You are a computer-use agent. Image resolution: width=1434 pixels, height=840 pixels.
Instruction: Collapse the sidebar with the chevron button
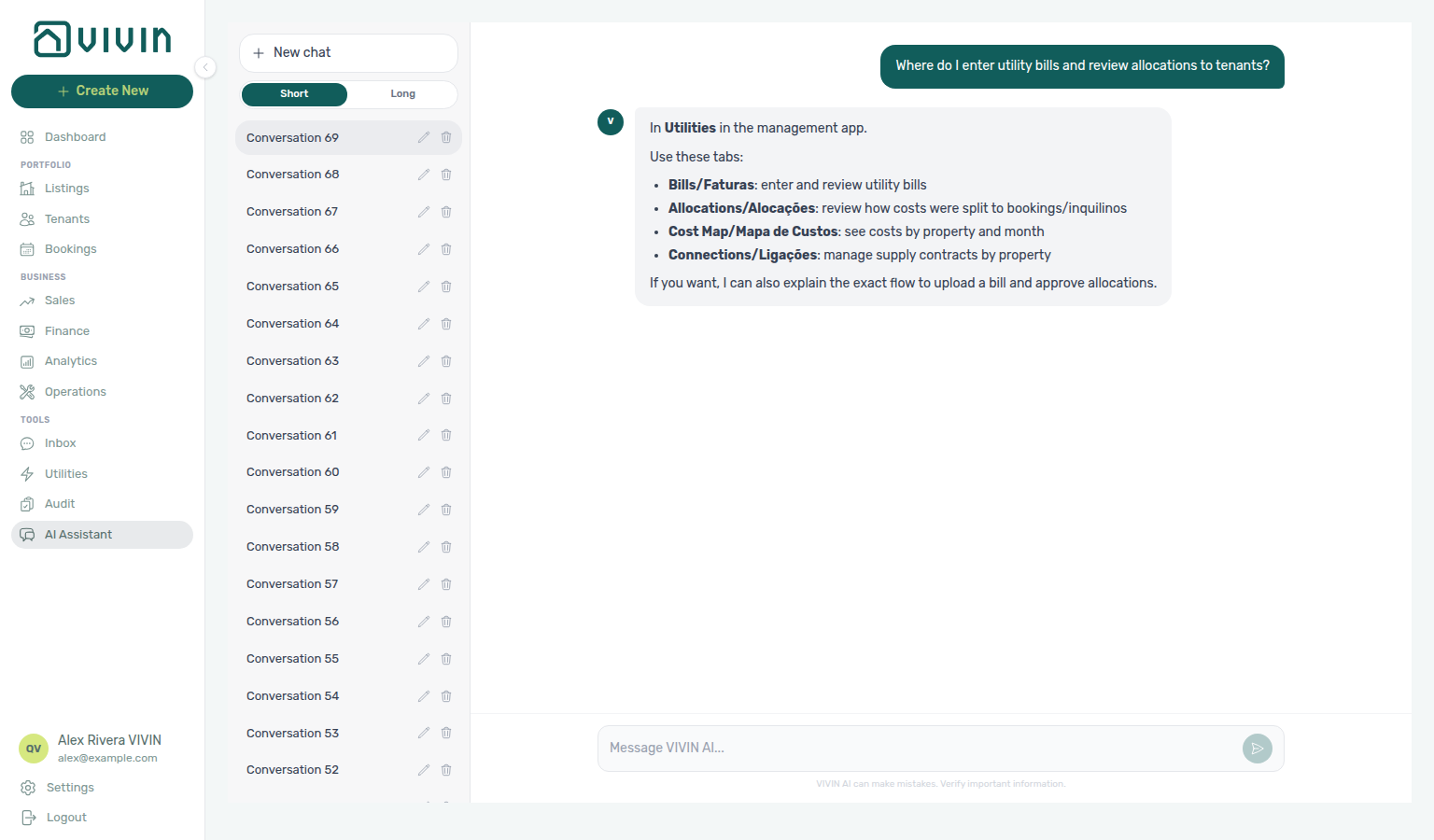point(205,67)
